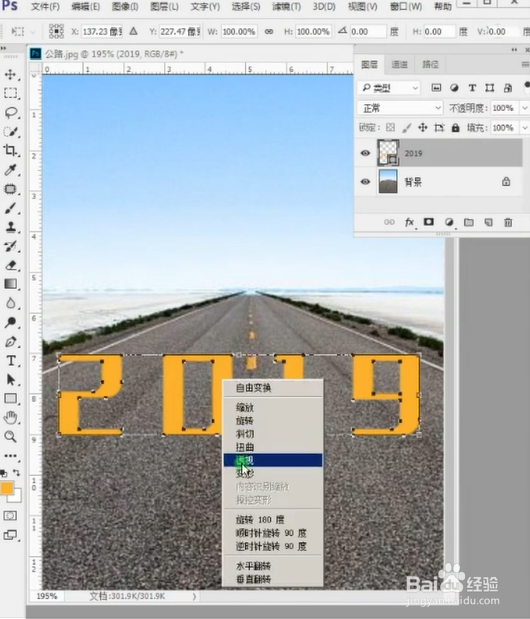Choose 自由变换 in the context menu
530x619 pixels.
273,388
